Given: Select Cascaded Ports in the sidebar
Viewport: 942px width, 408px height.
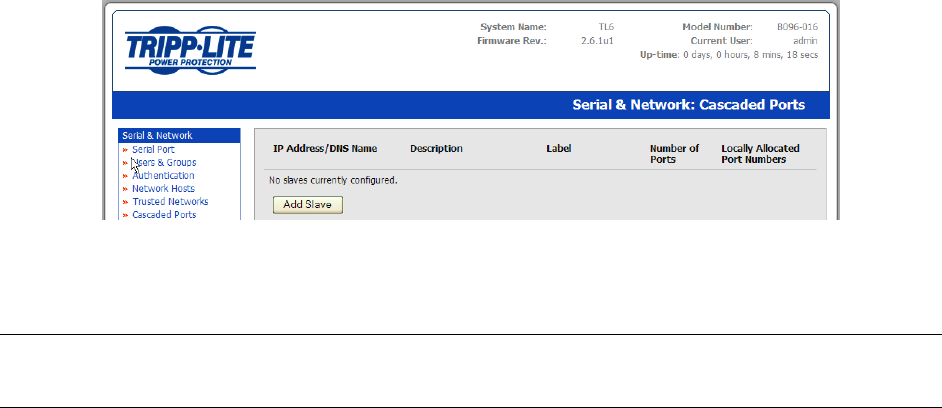Looking at the screenshot, I should [164, 215].
